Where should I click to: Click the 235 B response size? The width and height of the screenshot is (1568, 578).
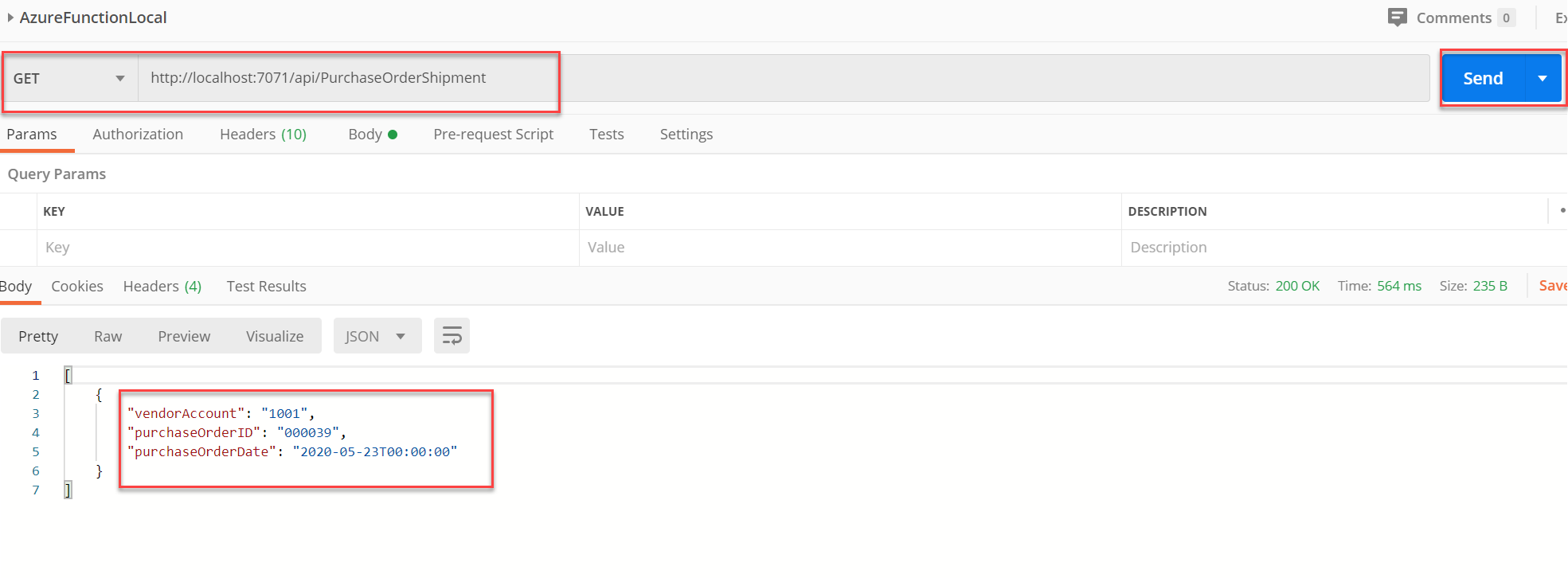pos(1490,286)
